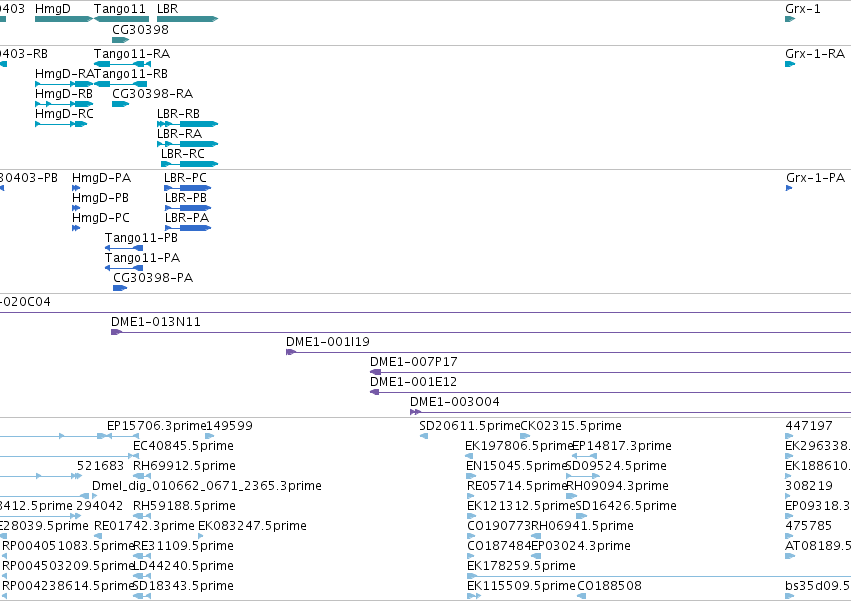Open the LBR-PA protein label
This screenshot has width=851, height=601.
point(187,218)
